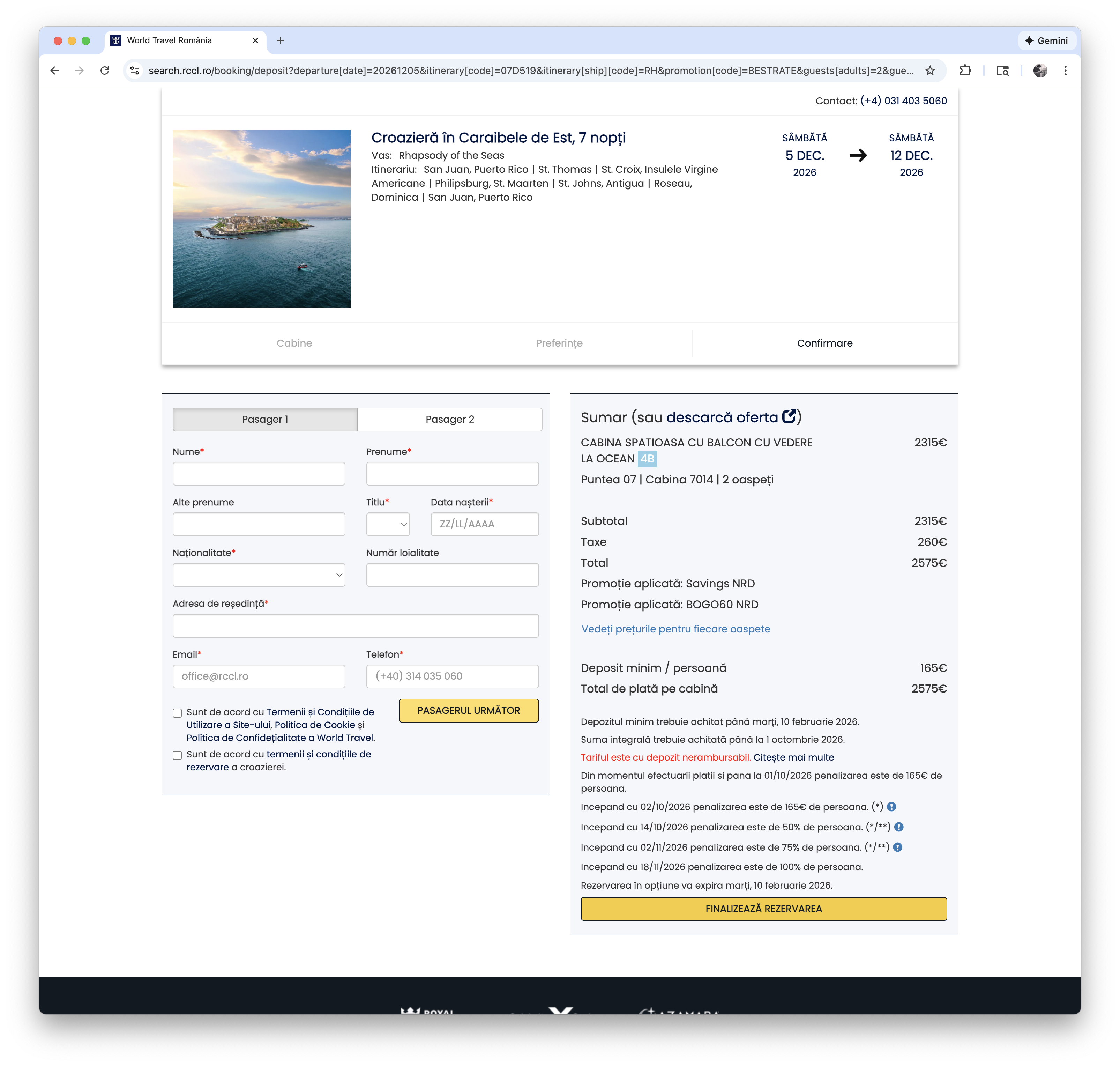Enable the cruise booking terms checkbox
The width and height of the screenshot is (1120, 1066).
[x=177, y=755]
